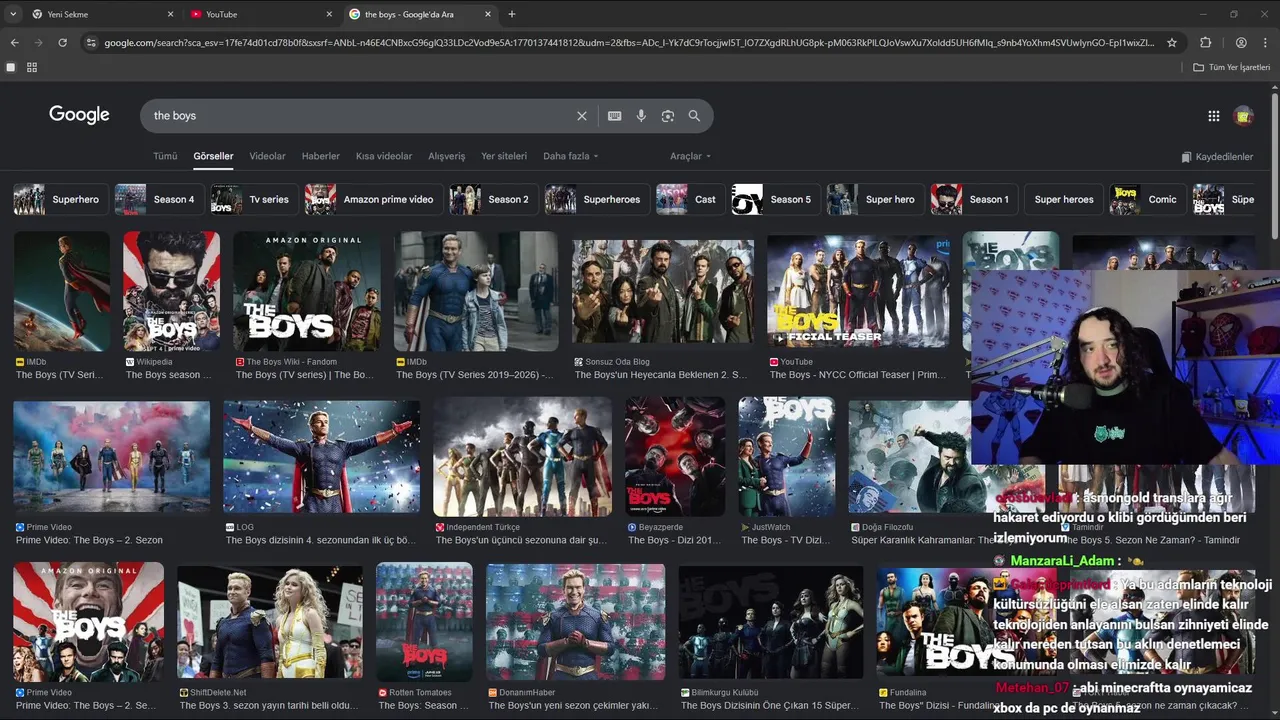1280x720 pixels.
Task: Open the Chrome three-dot menu
Action: (1265, 43)
